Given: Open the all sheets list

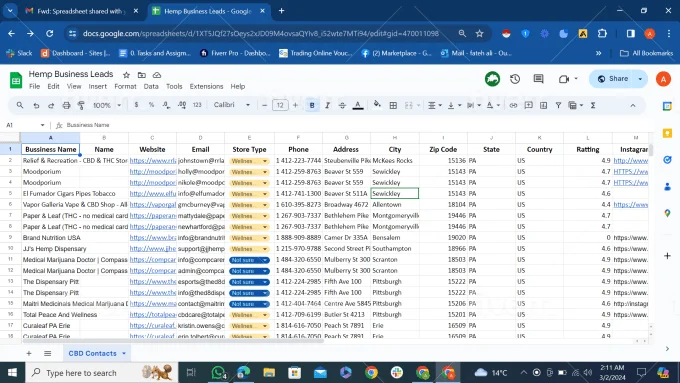Looking at the screenshot, I should 48,354.
